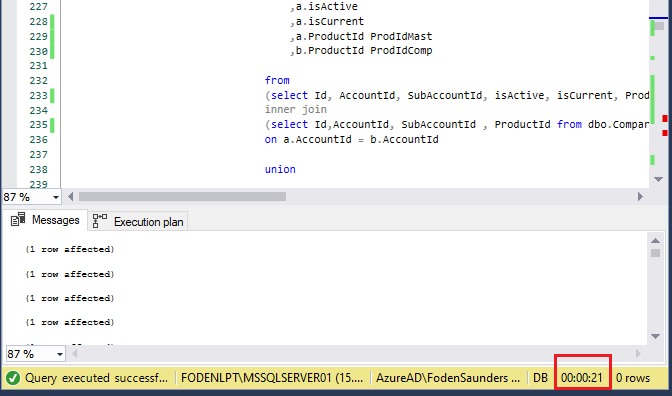
Task: Place cursor on the union keyword line
Action: pyautogui.click(x=280, y=169)
